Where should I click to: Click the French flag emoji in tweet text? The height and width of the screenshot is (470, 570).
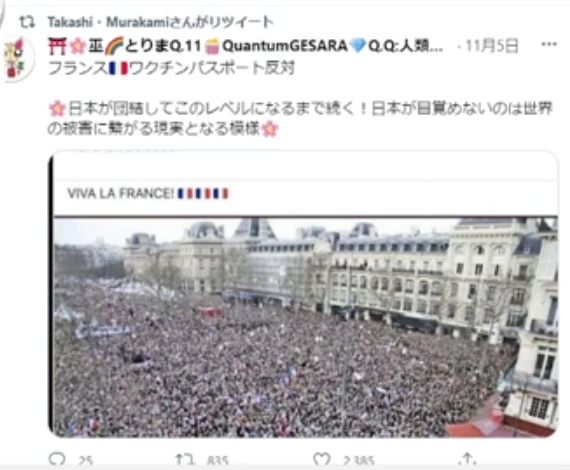(x=119, y=68)
